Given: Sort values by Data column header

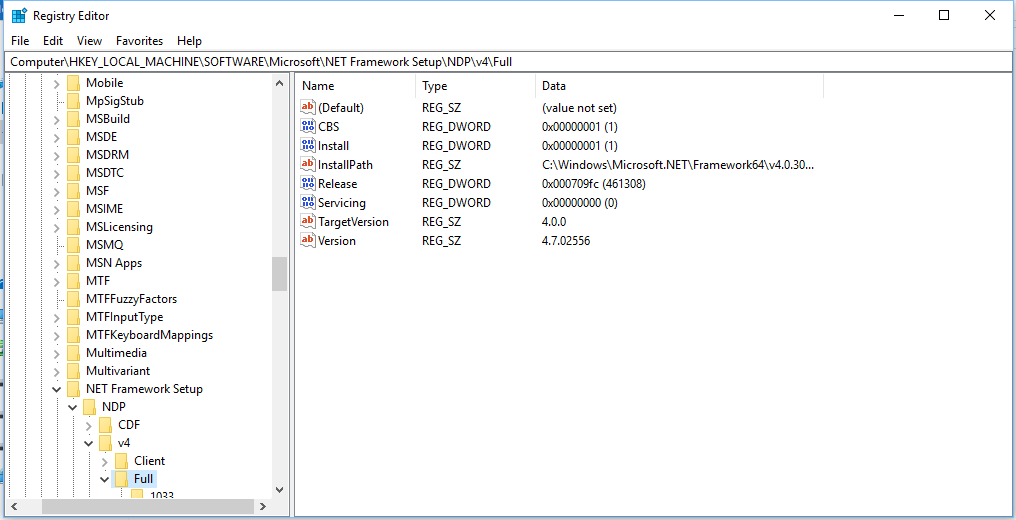Looking at the screenshot, I should point(680,85).
